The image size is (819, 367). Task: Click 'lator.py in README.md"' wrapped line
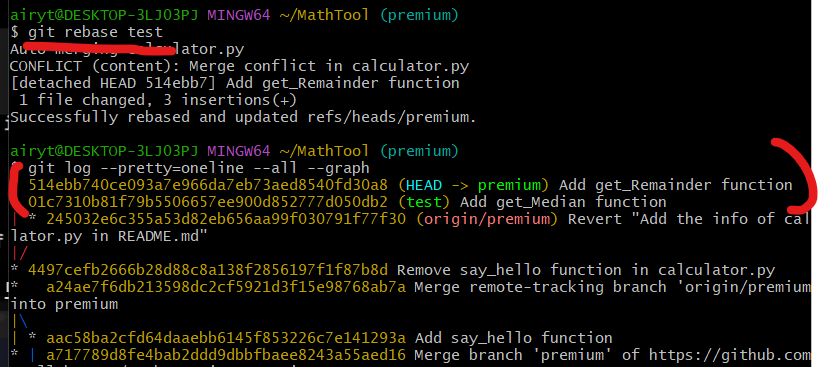point(109,236)
